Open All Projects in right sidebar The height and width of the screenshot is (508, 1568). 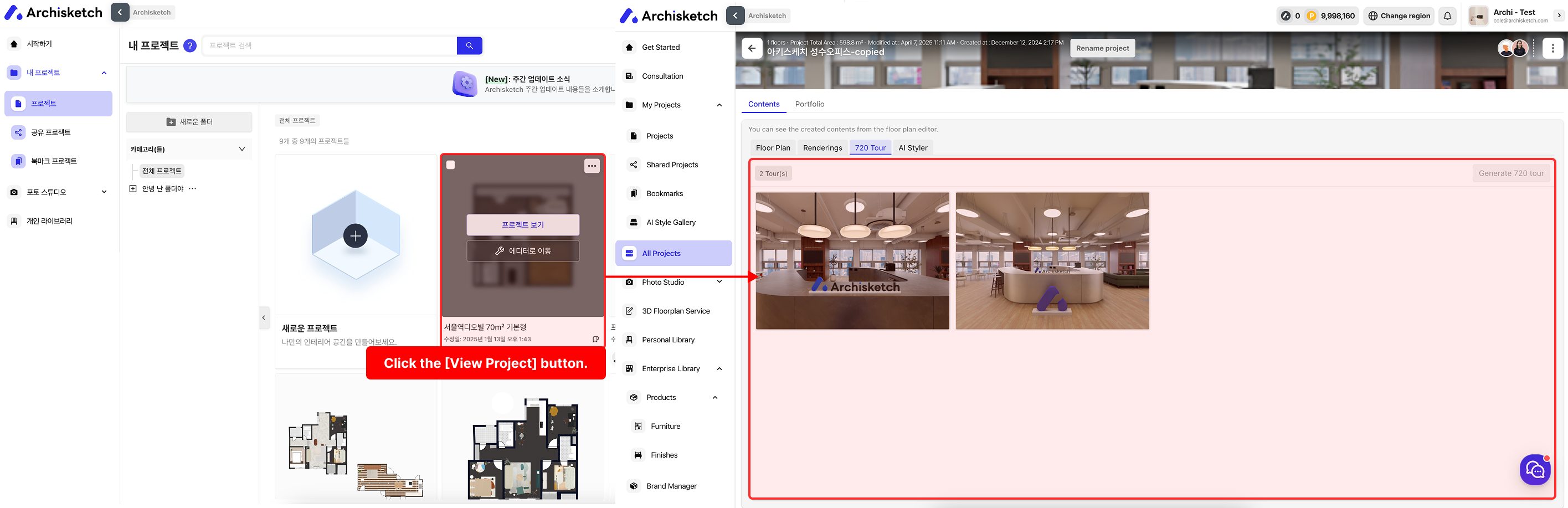pos(673,253)
